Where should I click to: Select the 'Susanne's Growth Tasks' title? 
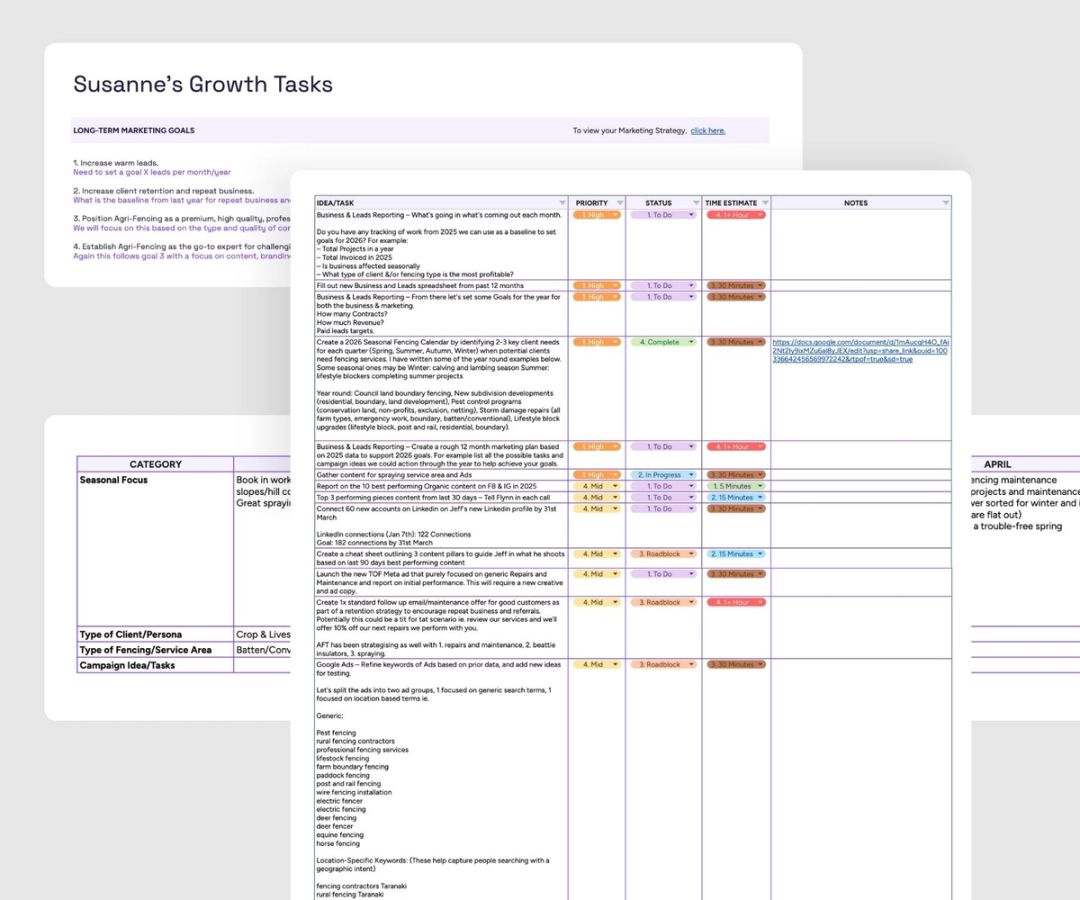click(203, 84)
